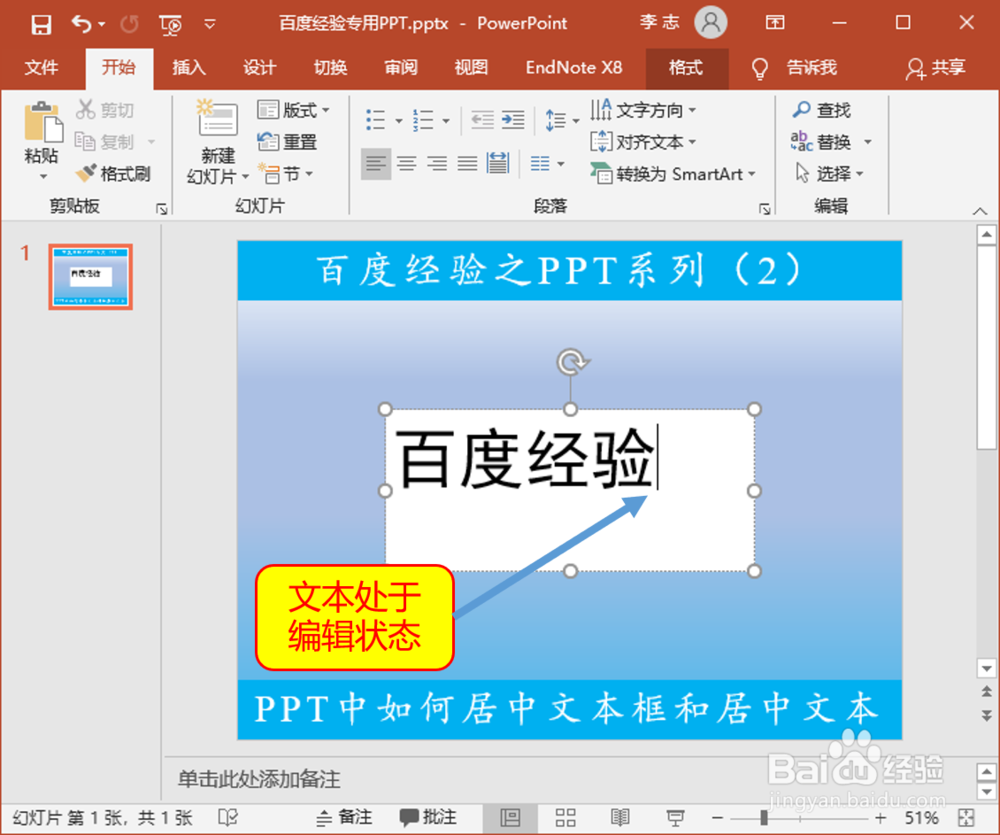Select left align text

tap(376, 163)
